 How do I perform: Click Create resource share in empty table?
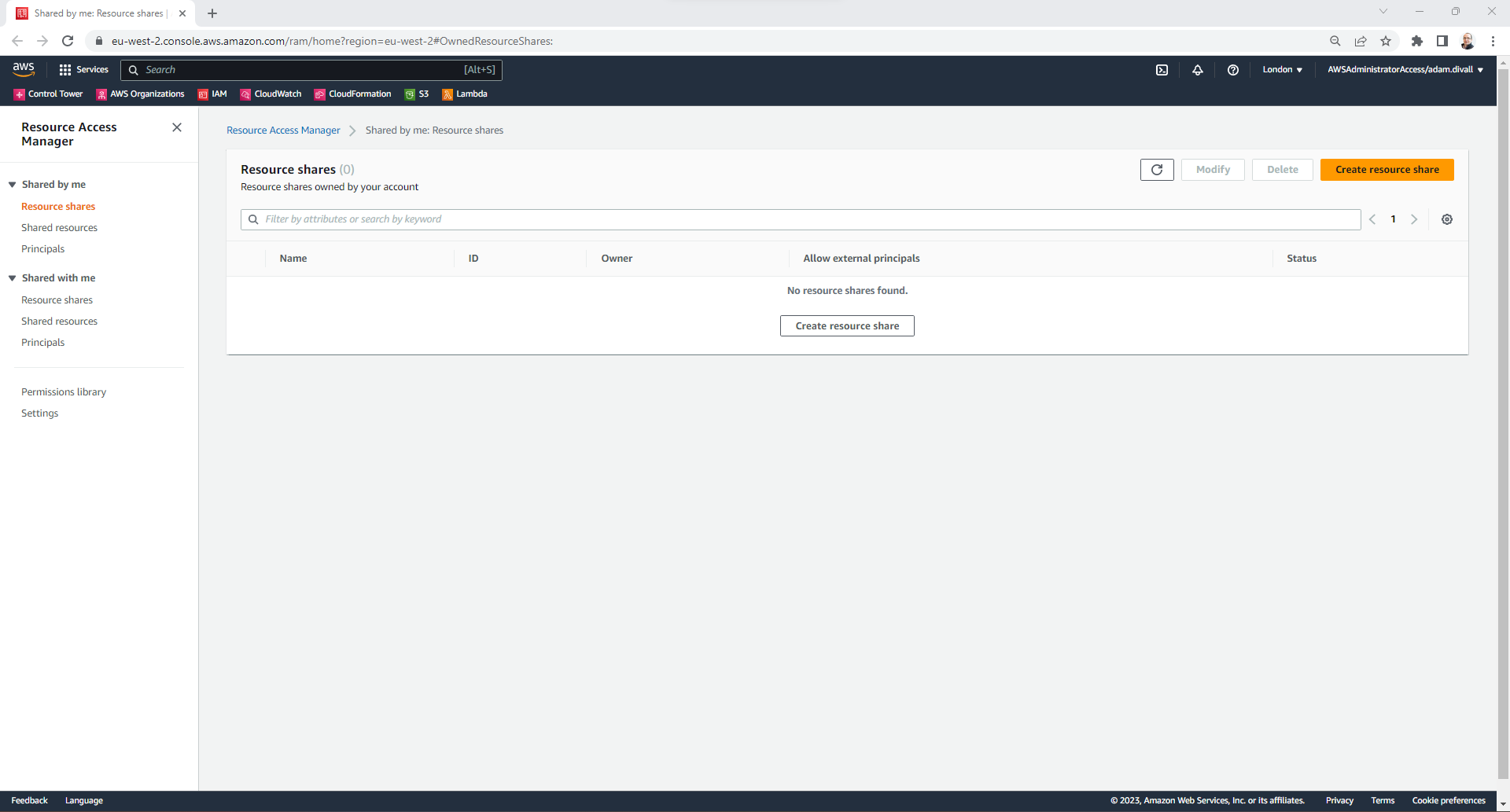(847, 326)
